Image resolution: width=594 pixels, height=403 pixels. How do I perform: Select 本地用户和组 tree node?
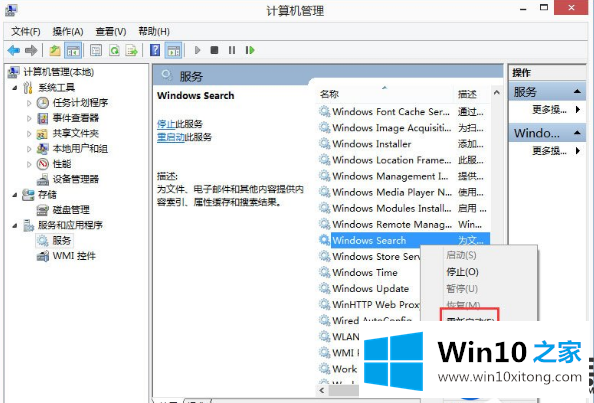click(80, 149)
